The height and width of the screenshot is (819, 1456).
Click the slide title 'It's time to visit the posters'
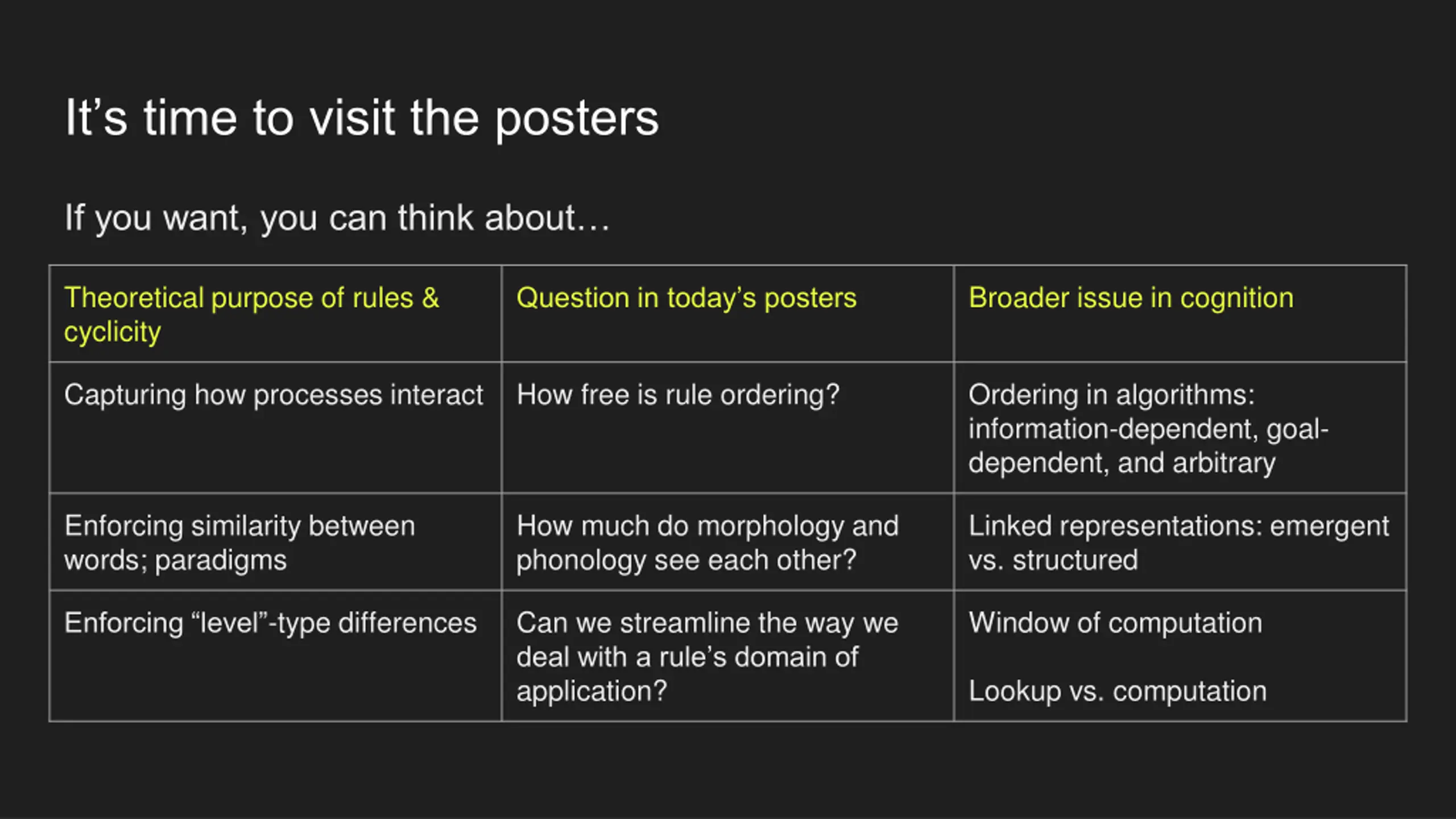coord(362,118)
